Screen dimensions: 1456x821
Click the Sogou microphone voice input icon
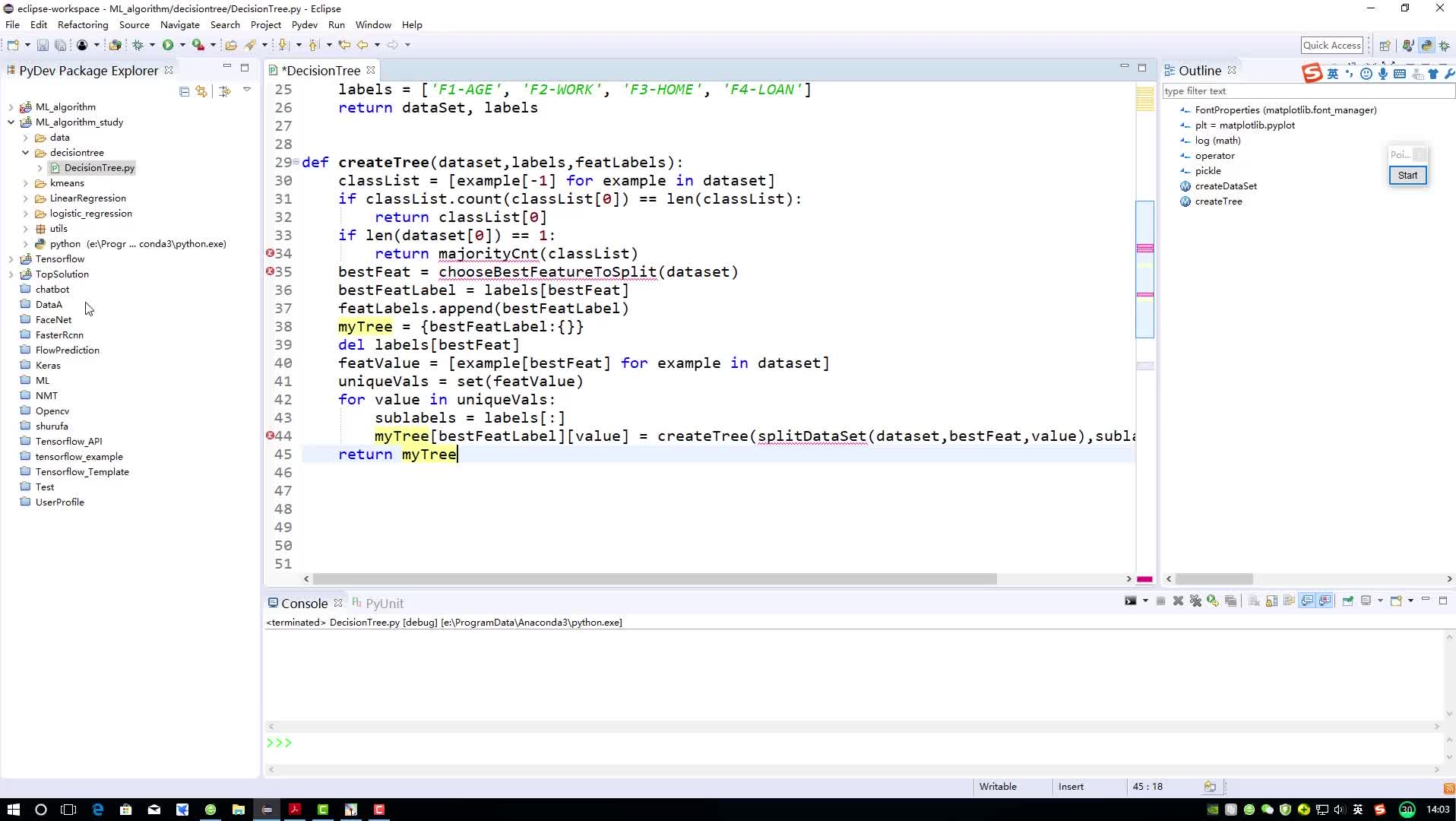coord(1383,74)
